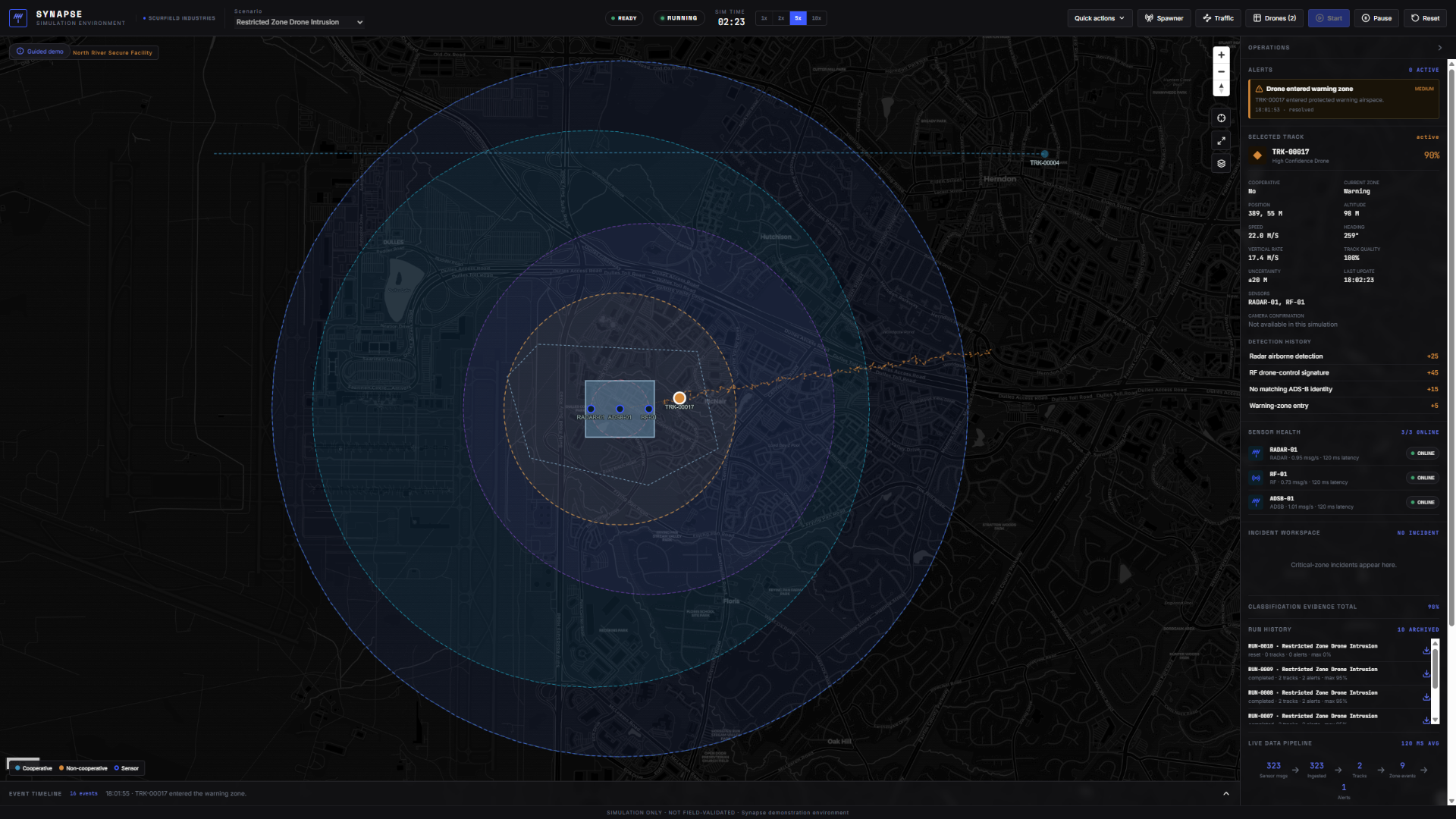Screen dimensions: 1456x819
Task: Click the run history list scrollbar
Action: click(x=1435, y=667)
